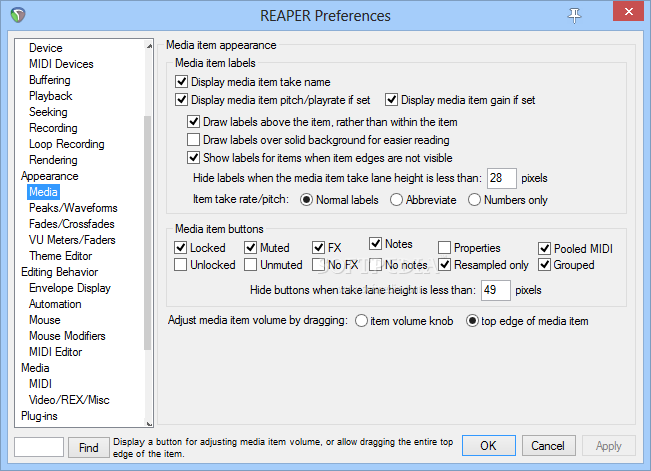651x471 pixels.
Task: Click the Apply button
Action: click(609, 446)
